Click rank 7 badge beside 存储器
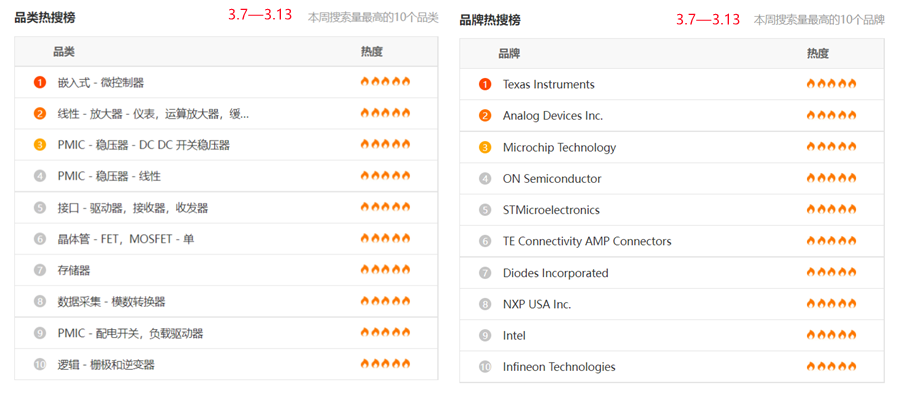This screenshot has width=900, height=397. [40, 270]
